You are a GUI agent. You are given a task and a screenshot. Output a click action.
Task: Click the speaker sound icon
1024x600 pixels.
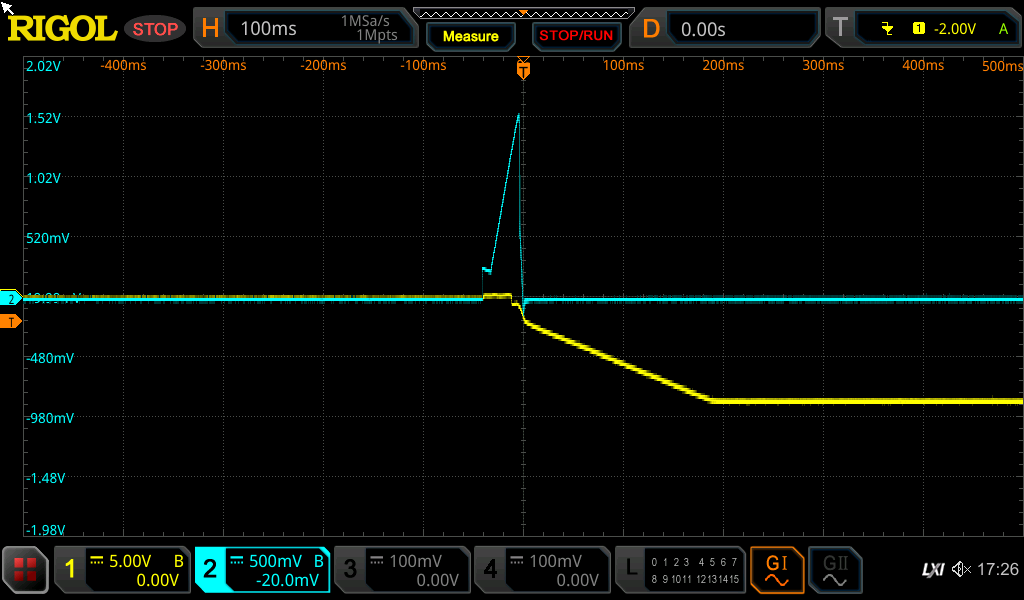[961, 570]
